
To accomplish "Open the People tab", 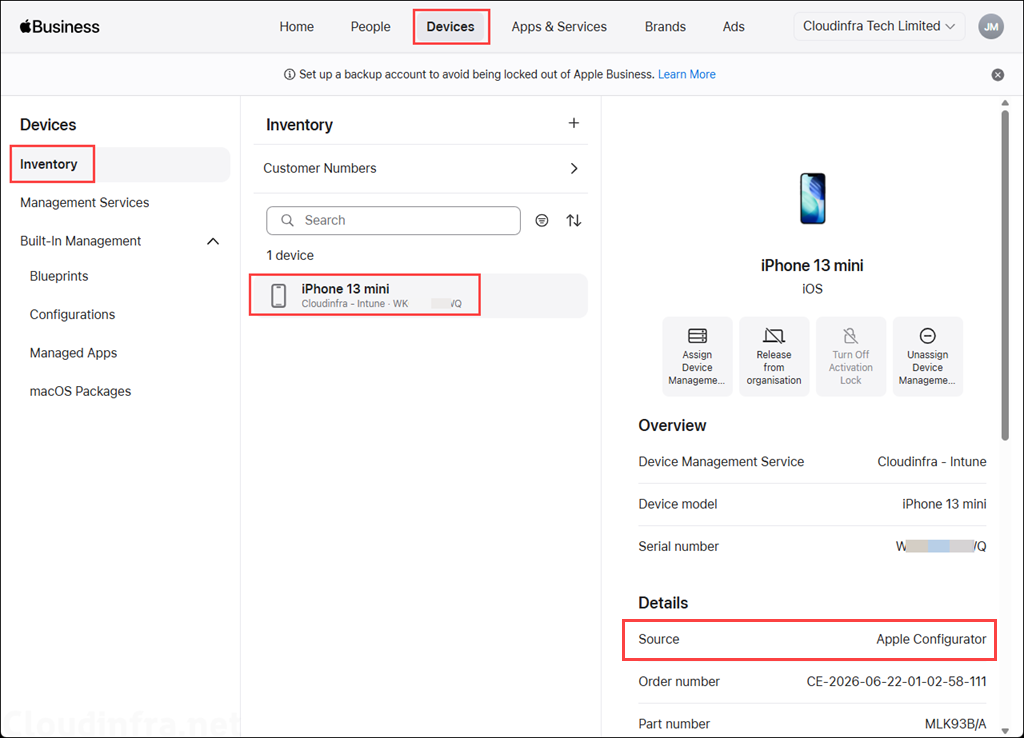I will click(370, 27).
